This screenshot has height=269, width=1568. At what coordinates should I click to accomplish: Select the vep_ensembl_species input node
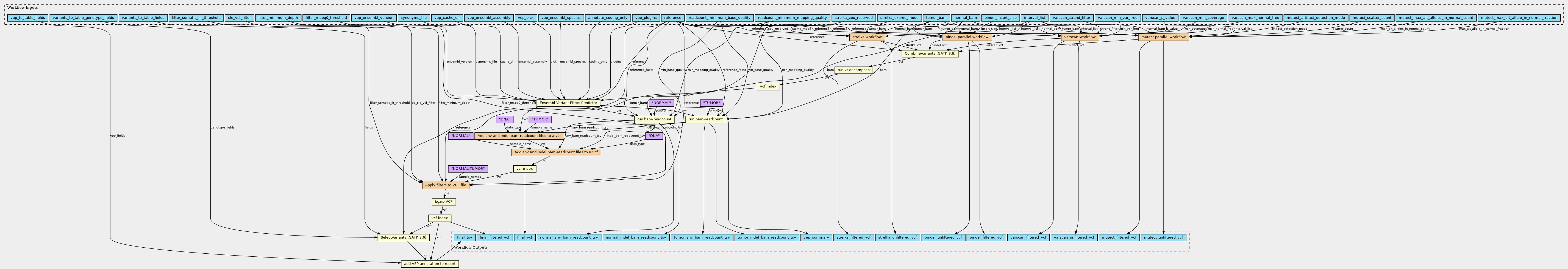click(561, 18)
